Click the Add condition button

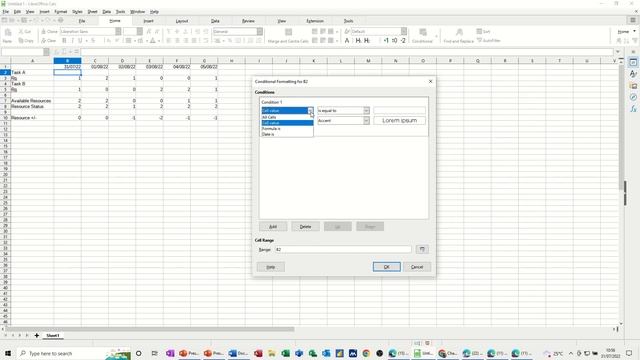(x=273, y=227)
